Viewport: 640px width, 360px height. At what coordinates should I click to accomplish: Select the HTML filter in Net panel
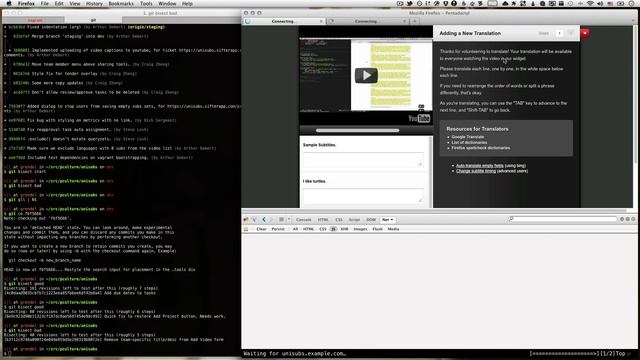click(x=309, y=229)
